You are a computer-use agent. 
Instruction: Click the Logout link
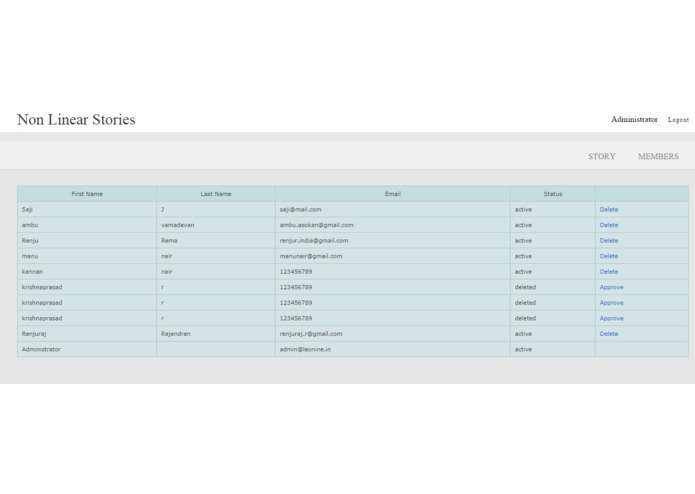(x=678, y=120)
